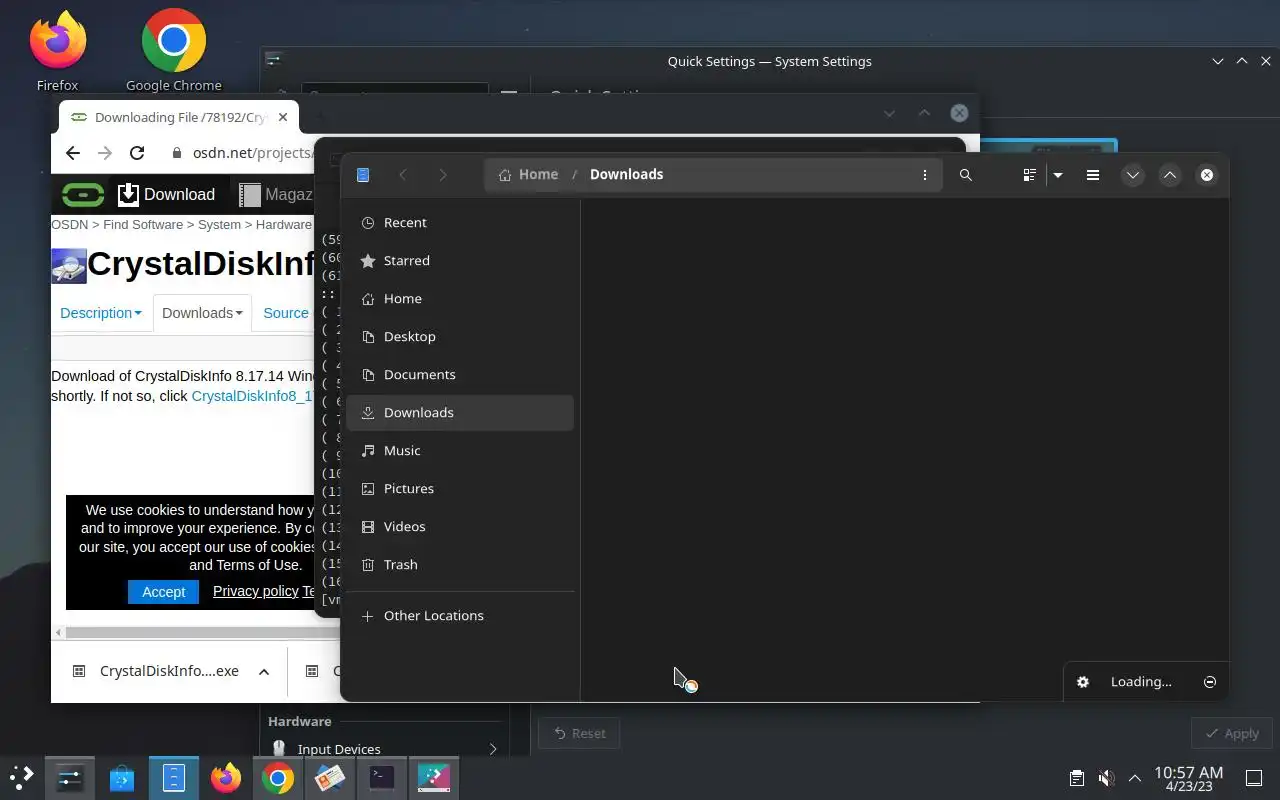Click the OSDN logo icon
Viewport: 1280px width, 800px height.
click(x=83, y=194)
